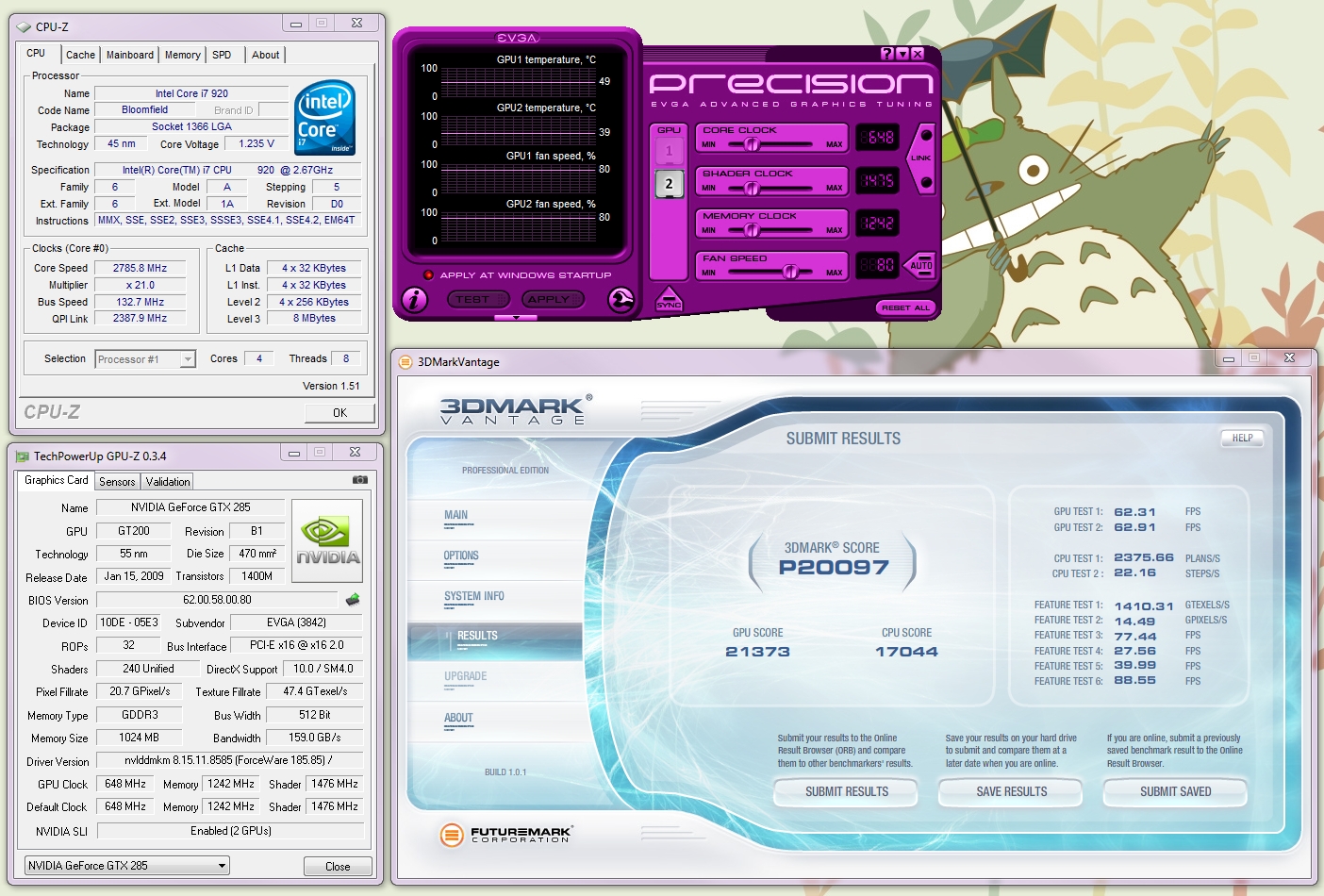The height and width of the screenshot is (896, 1324).
Task: Click the NVIDIA logo in GPU-Z
Action: (327, 540)
